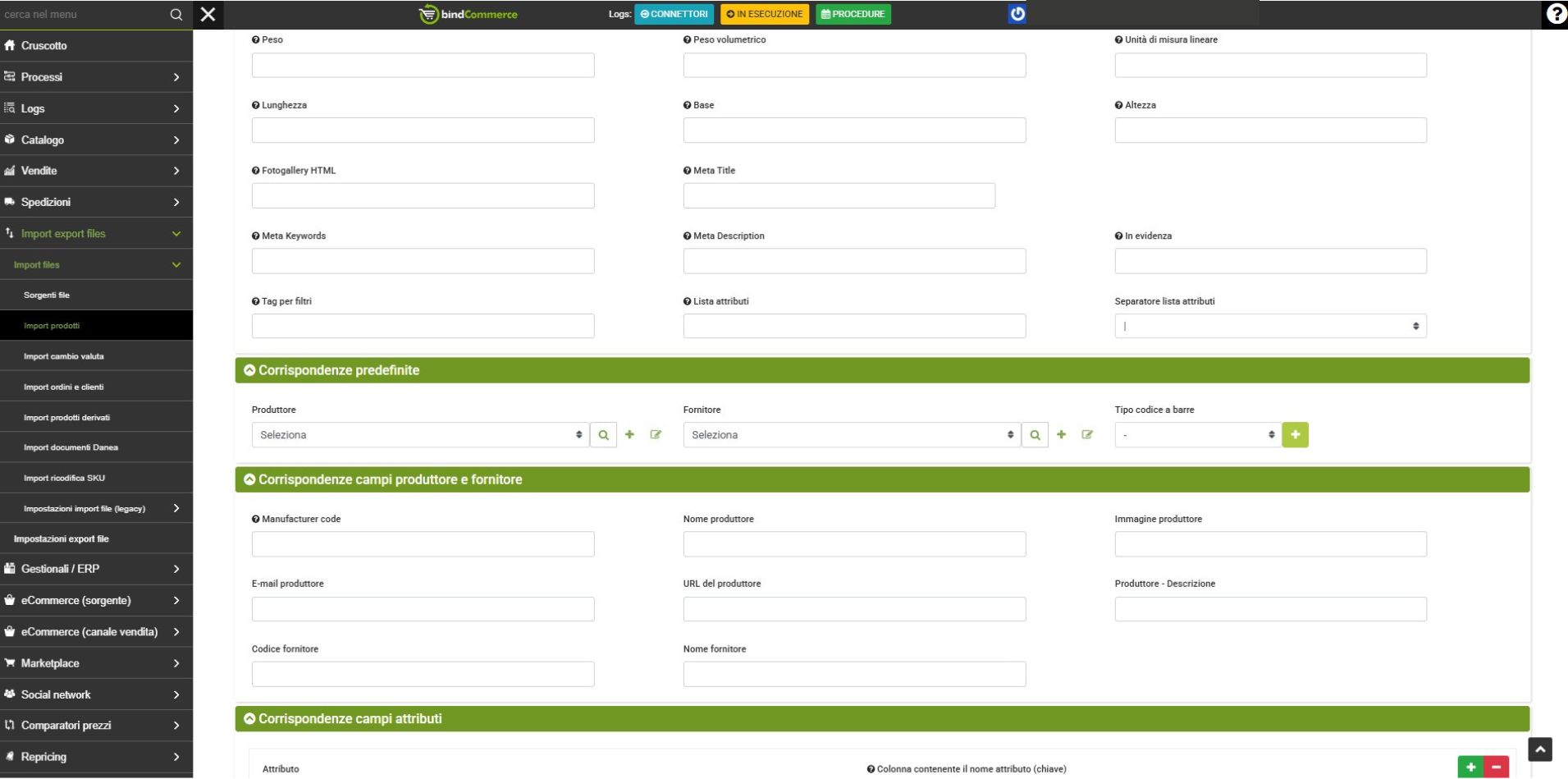1568x779 pixels.
Task: Click the edit icon beside Fornitore dropdown
Action: point(1087,435)
